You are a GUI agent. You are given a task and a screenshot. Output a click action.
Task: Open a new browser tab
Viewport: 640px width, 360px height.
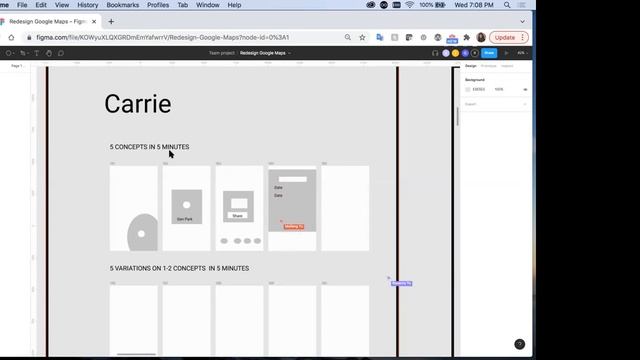point(111,22)
